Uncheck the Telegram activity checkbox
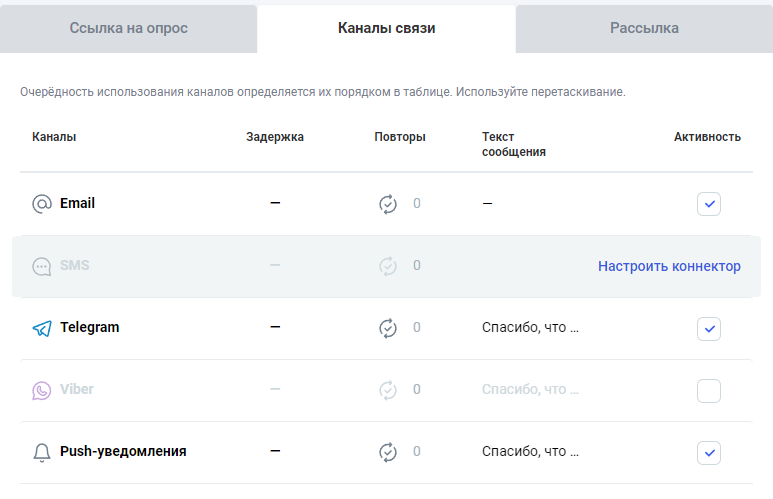The image size is (773, 499). click(x=709, y=328)
